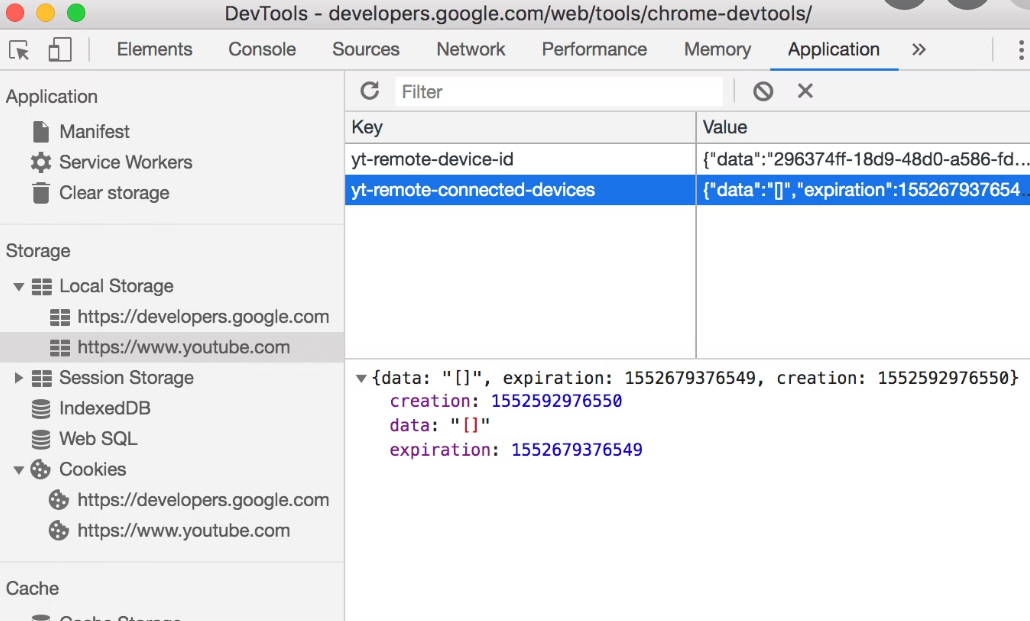
Task: Select developers.google.com under Local Storage
Action: click(x=203, y=317)
